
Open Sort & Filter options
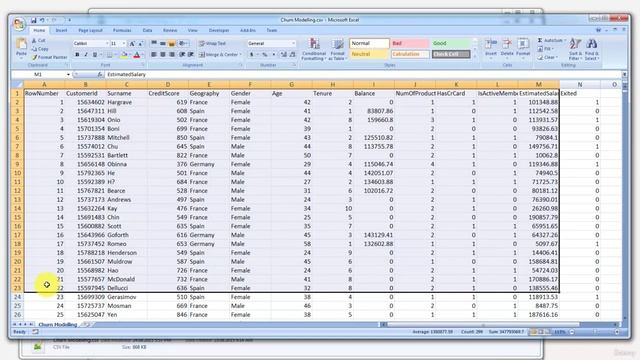575,49
